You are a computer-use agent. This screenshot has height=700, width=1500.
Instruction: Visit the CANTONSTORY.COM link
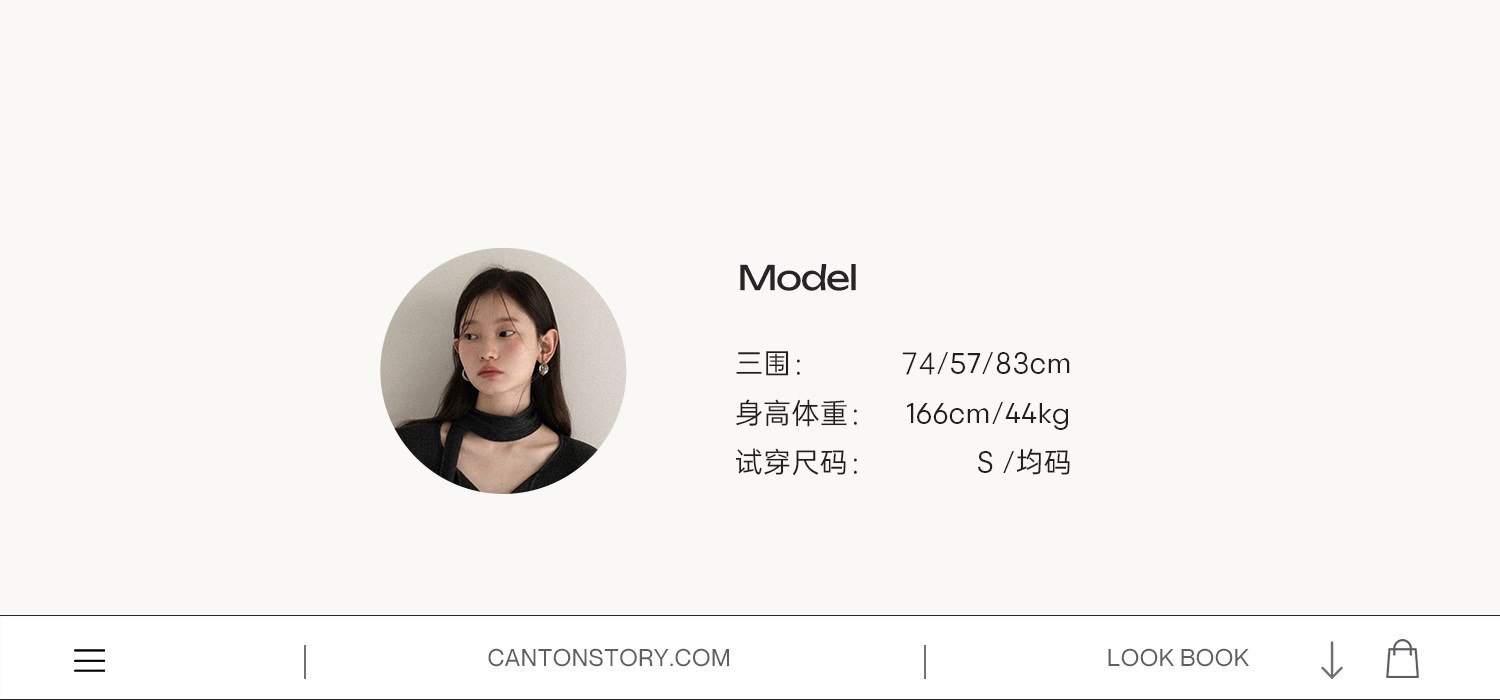pos(609,658)
